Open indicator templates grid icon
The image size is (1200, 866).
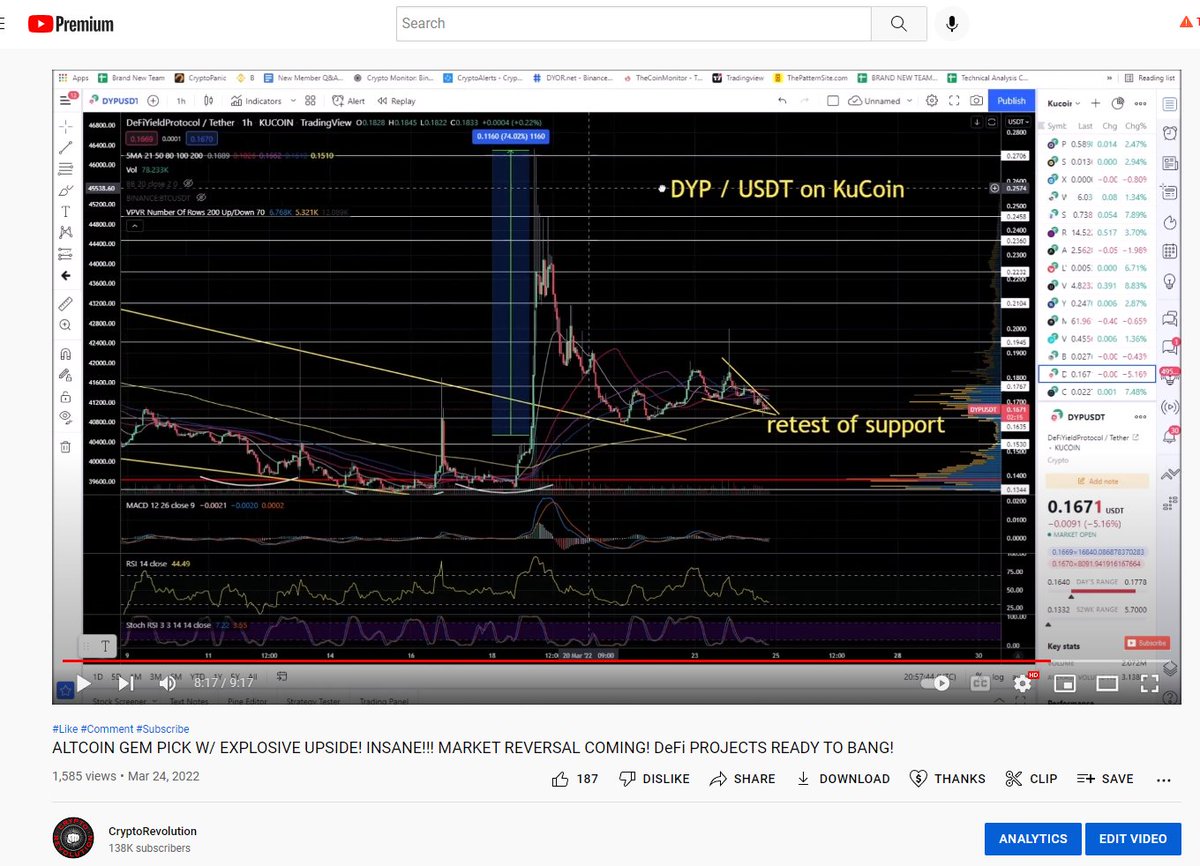[x=311, y=101]
